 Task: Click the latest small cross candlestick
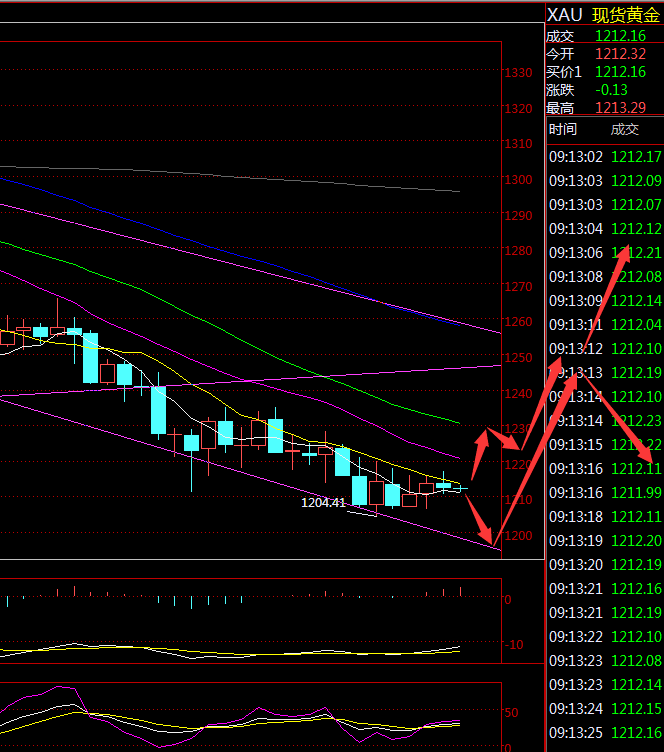461,489
